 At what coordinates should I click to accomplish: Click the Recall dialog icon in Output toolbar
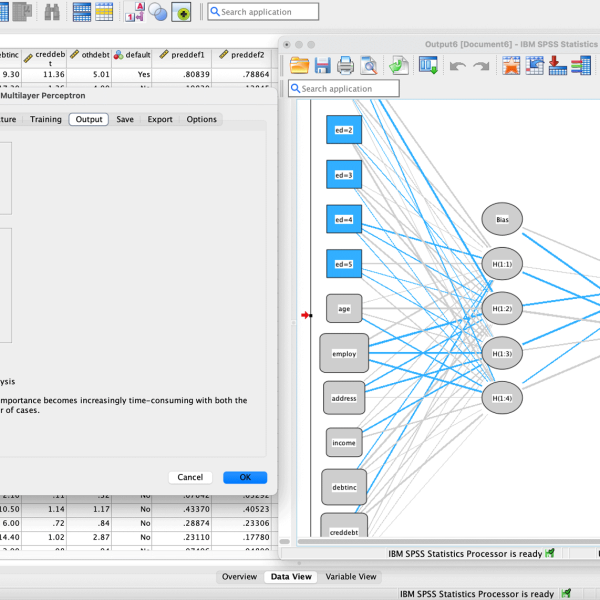[429, 66]
